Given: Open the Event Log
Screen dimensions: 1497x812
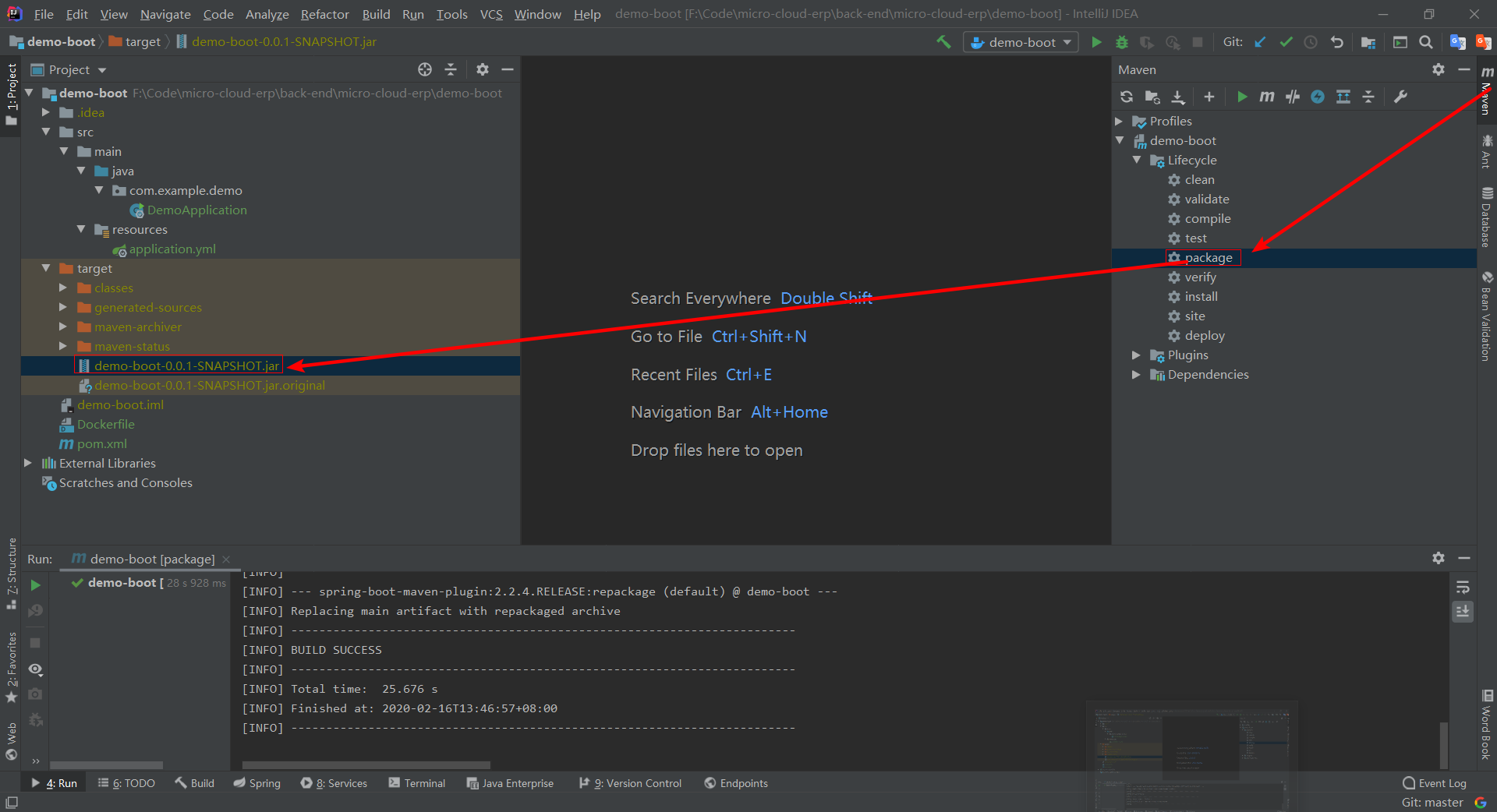Looking at the screenshot, I should click(x=1434, y=783).
